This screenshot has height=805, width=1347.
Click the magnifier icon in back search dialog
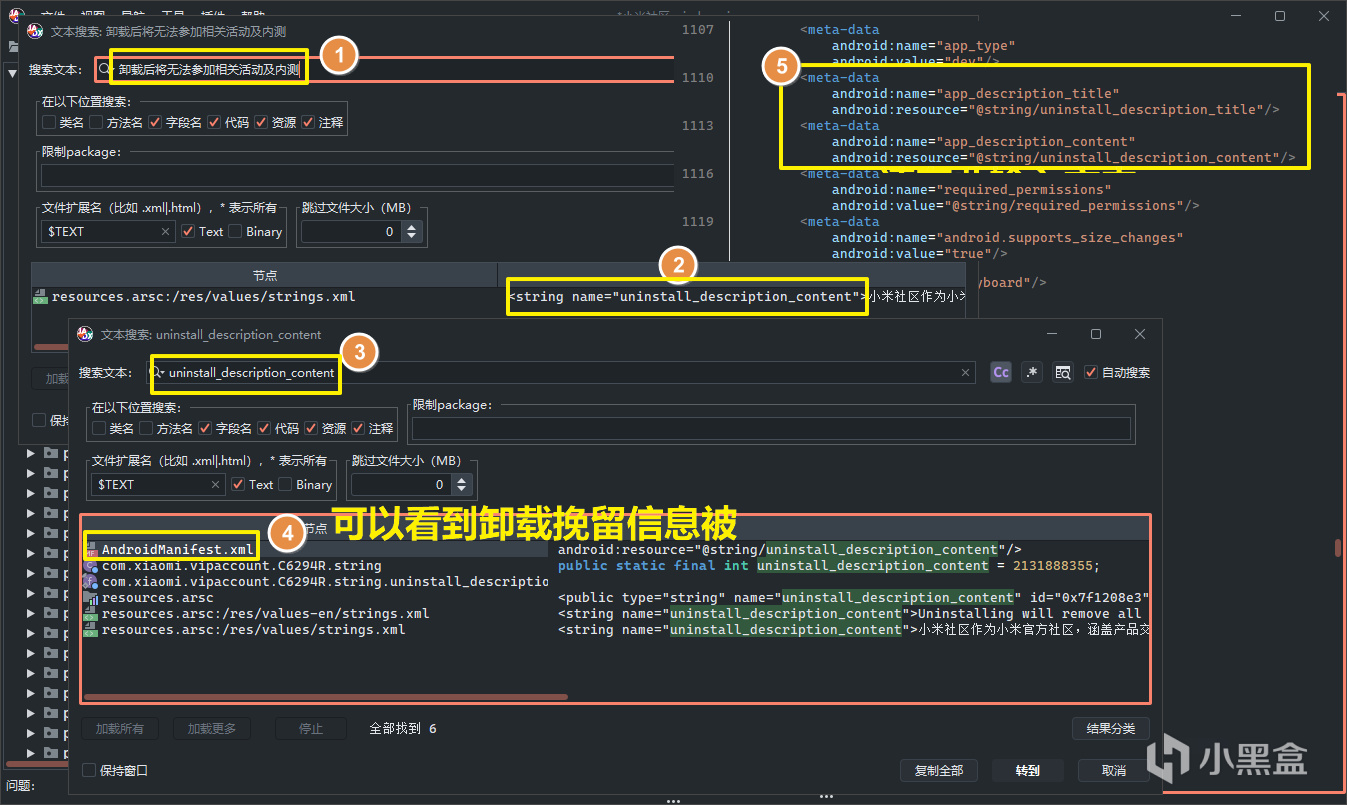coord(105,70)
